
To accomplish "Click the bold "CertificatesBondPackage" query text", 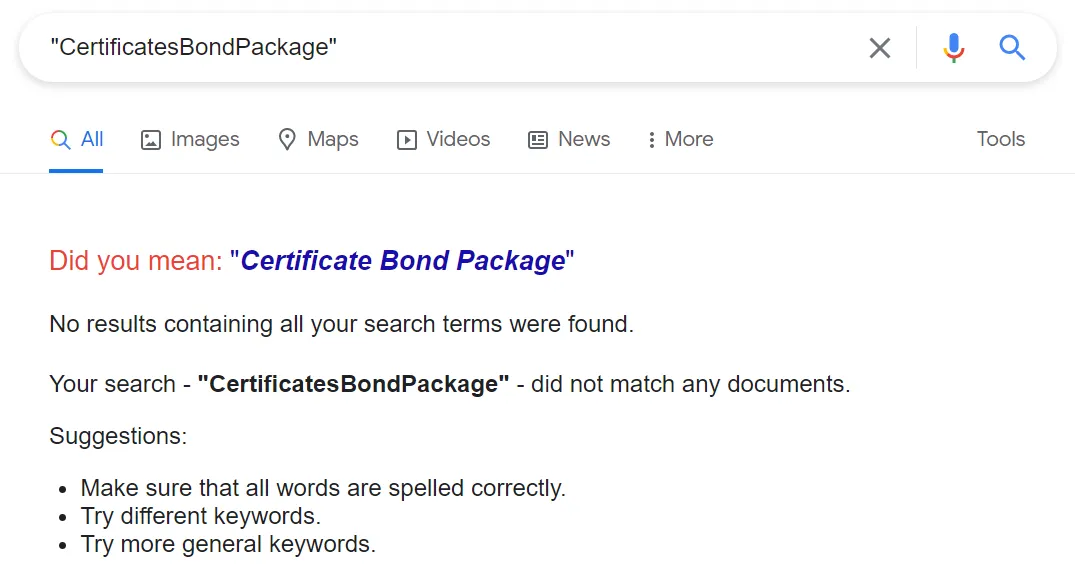I will pos(353,384).
